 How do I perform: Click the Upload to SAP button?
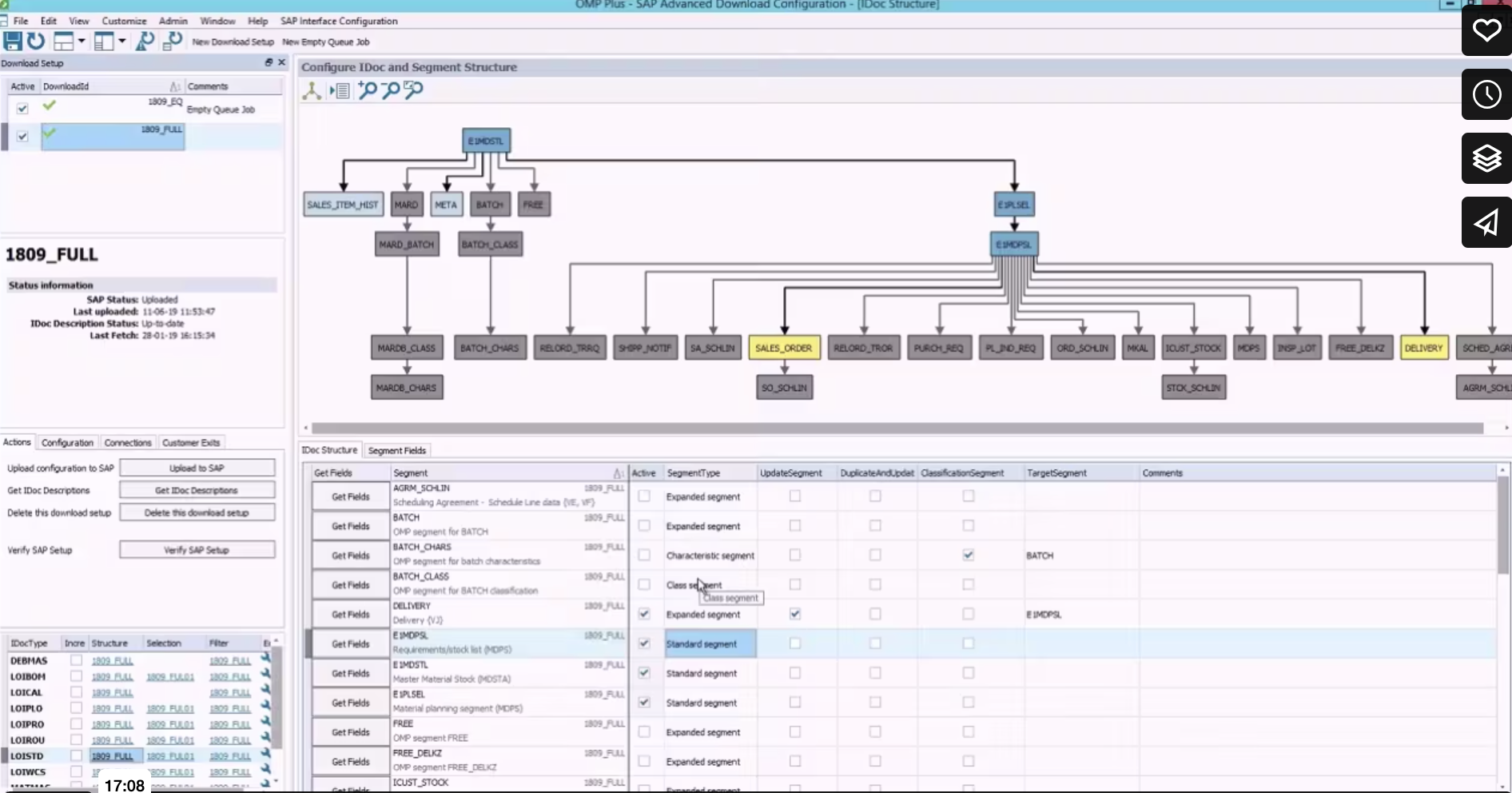pos(197,468)
